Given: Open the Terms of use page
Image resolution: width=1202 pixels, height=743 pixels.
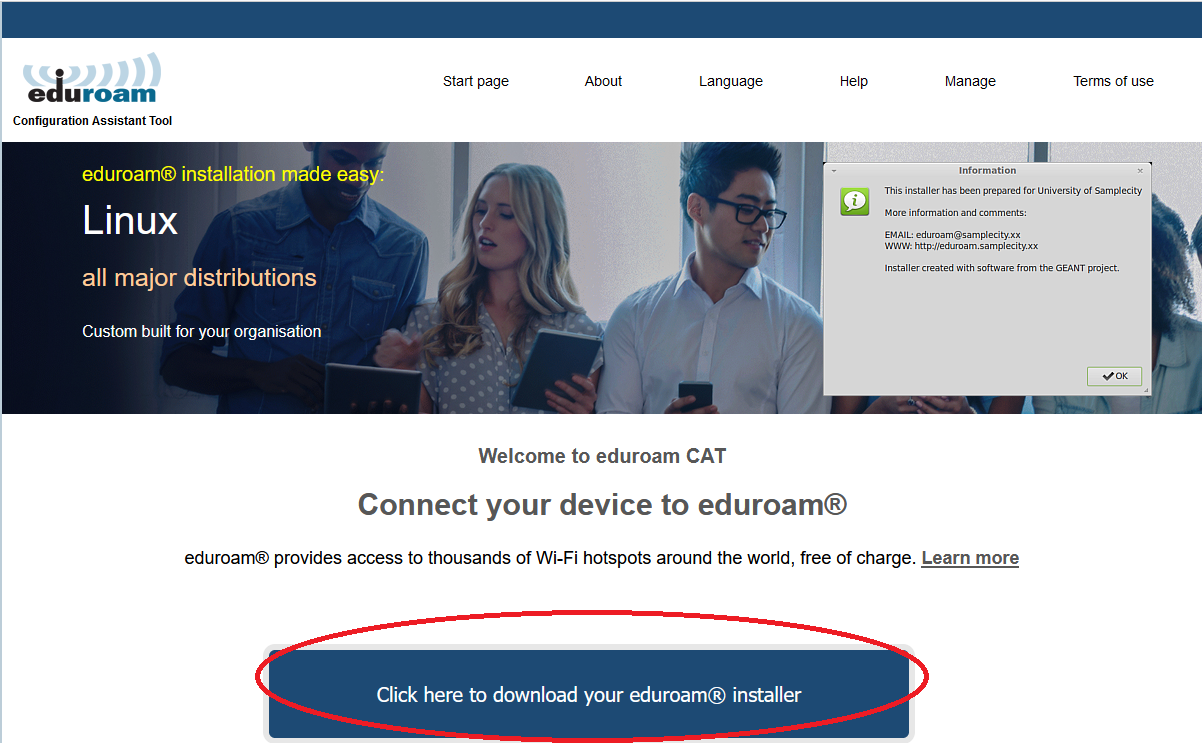Looking at the screenshot, I should (x=1113, y=81).
